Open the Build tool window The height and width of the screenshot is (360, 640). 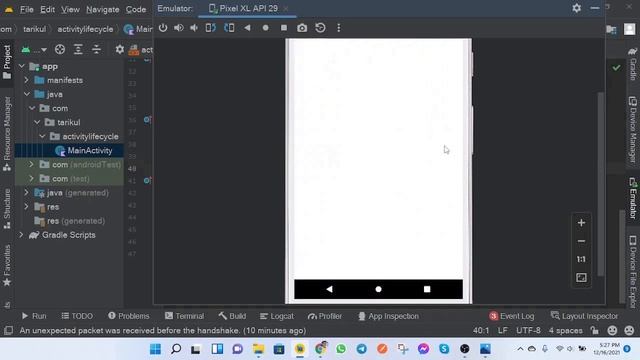click(232, 316)
